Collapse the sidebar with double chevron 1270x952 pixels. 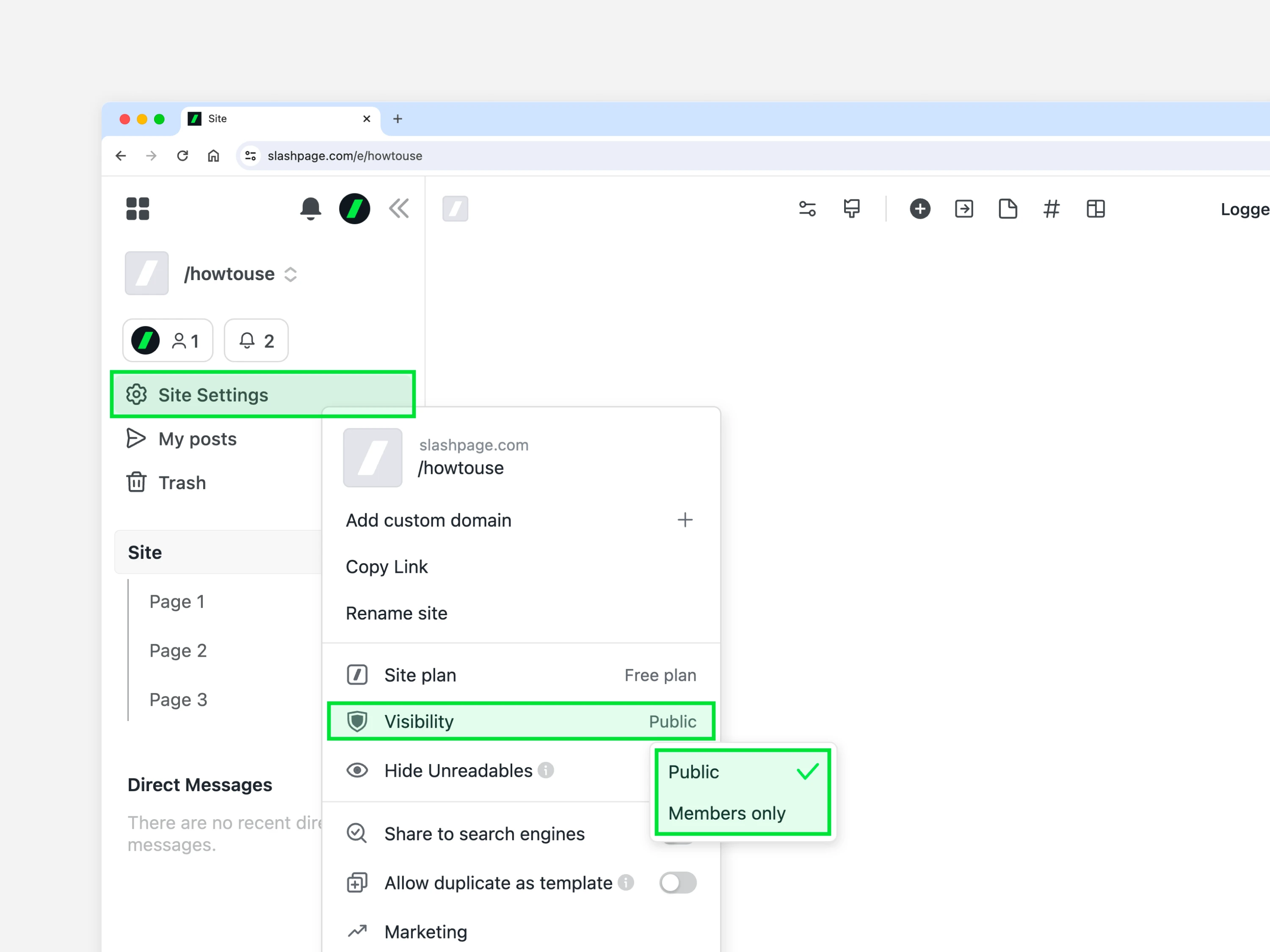(399, 208)
